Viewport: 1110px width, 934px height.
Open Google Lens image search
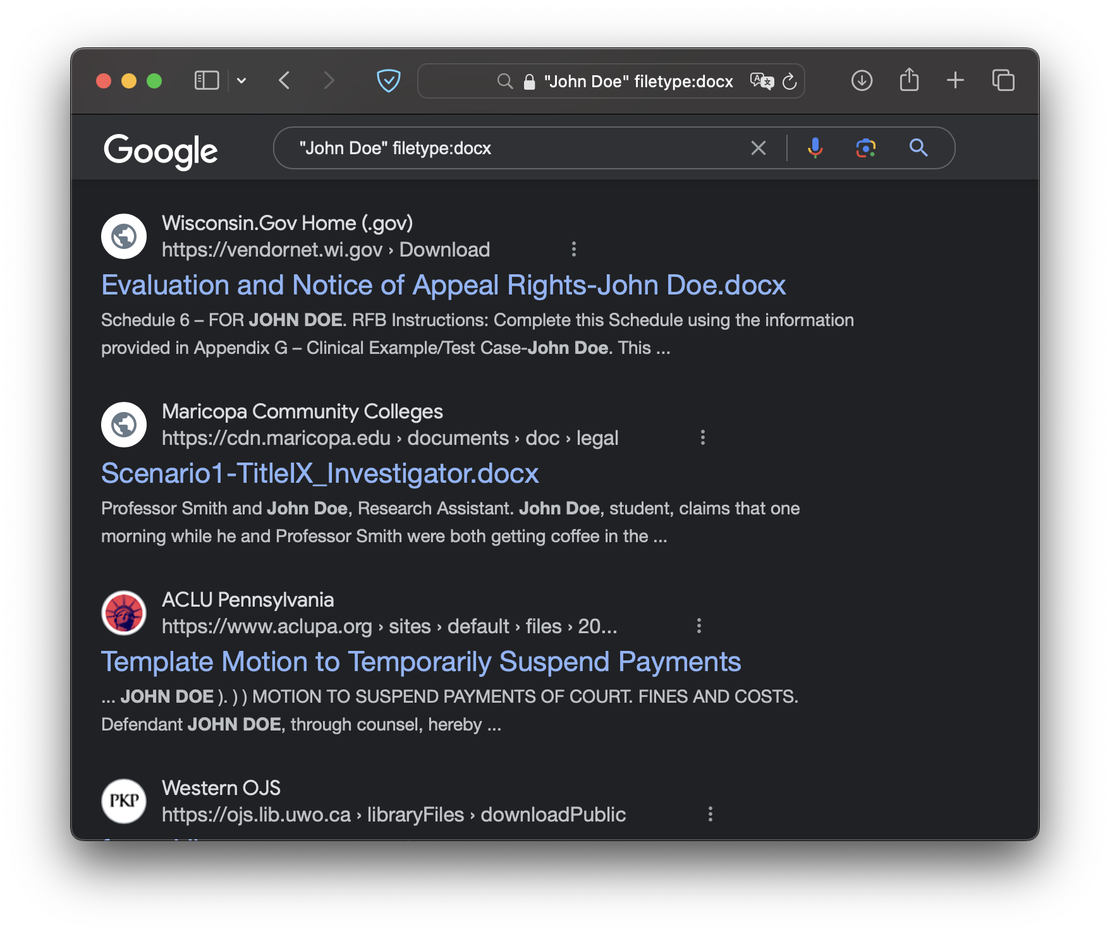[866, 148]
